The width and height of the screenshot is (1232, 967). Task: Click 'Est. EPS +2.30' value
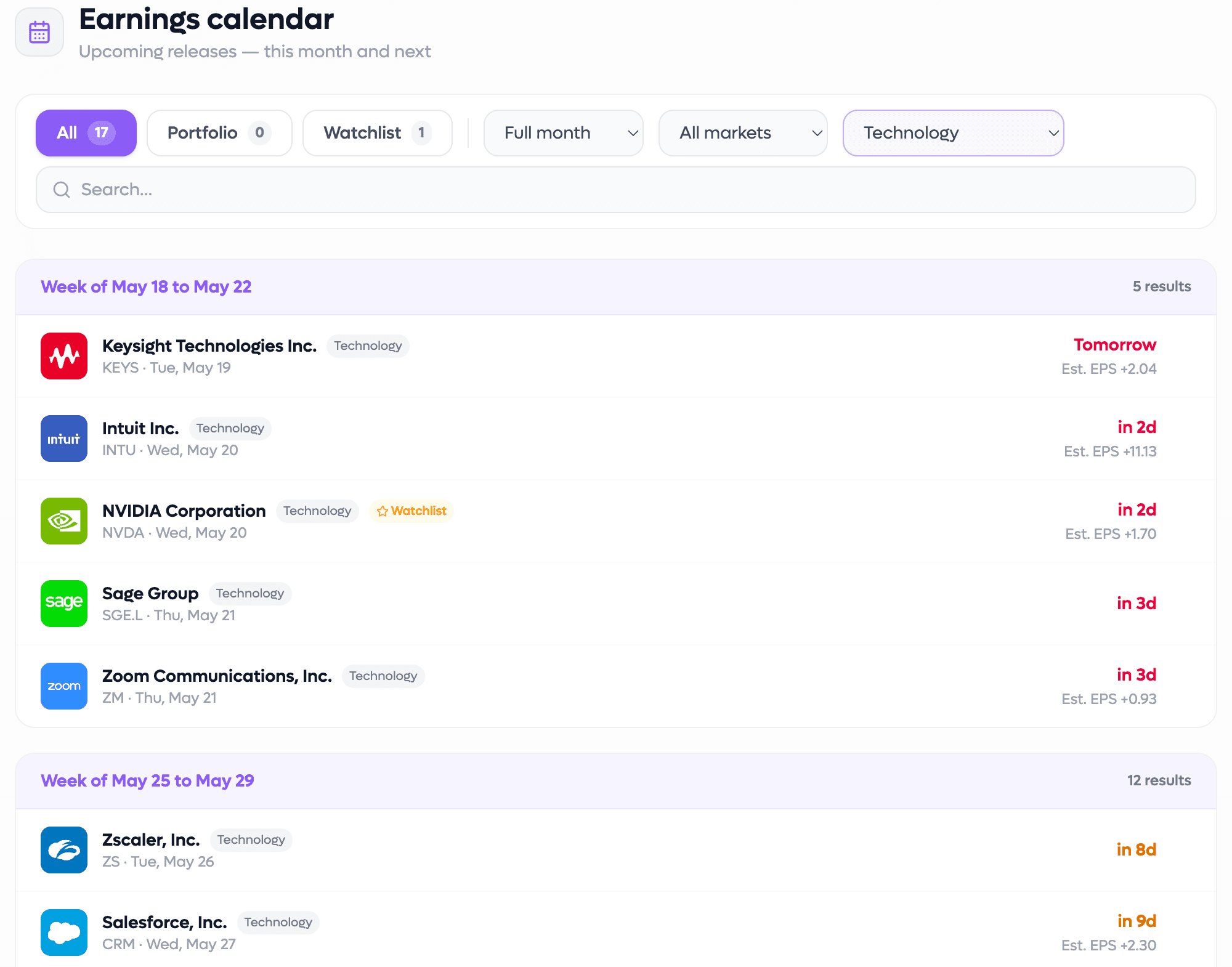tap(1109, 945)
